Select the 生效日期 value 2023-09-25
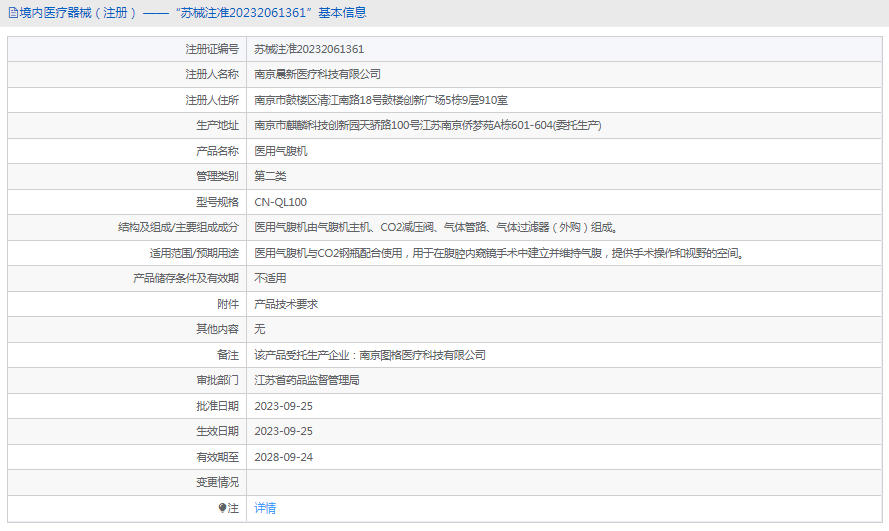889x531 pixels. (x=283, y=431)
